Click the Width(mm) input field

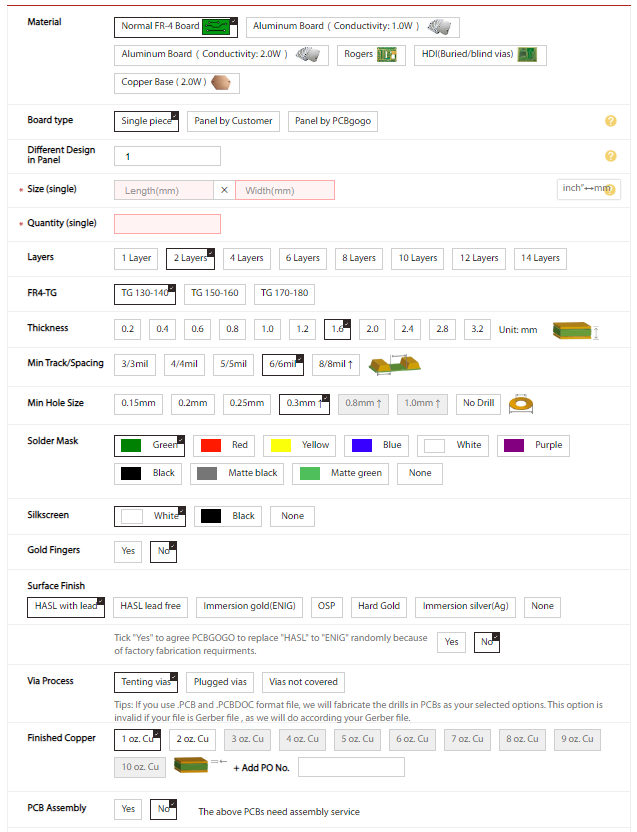[285, 190]
